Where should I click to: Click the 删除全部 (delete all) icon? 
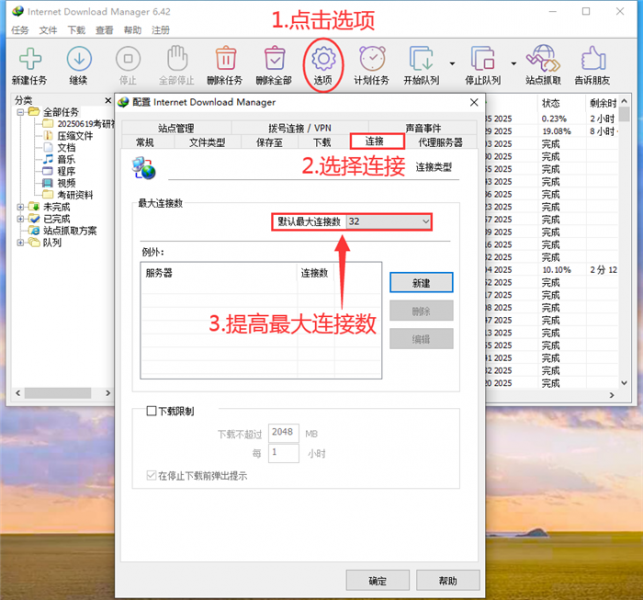click(274, 58)
